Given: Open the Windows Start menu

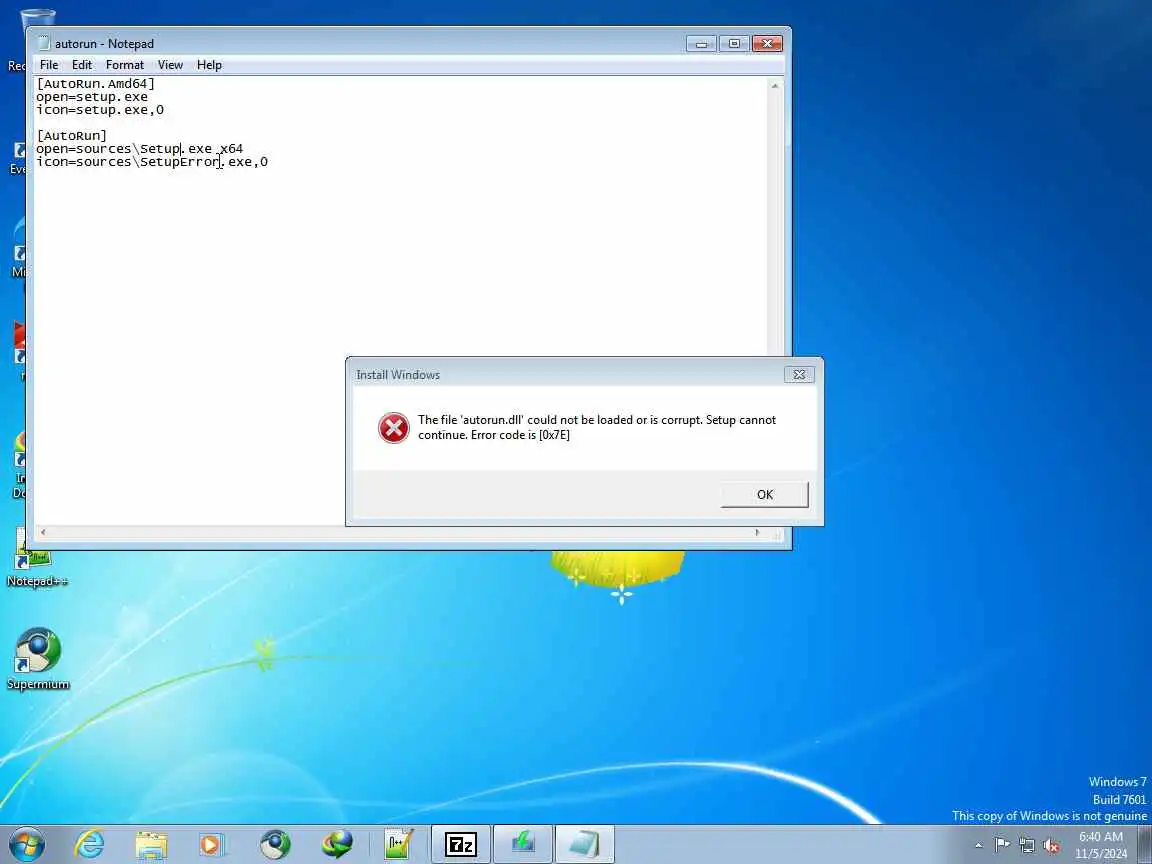Looking at the screenshot, I should click(x=27, y=844).
